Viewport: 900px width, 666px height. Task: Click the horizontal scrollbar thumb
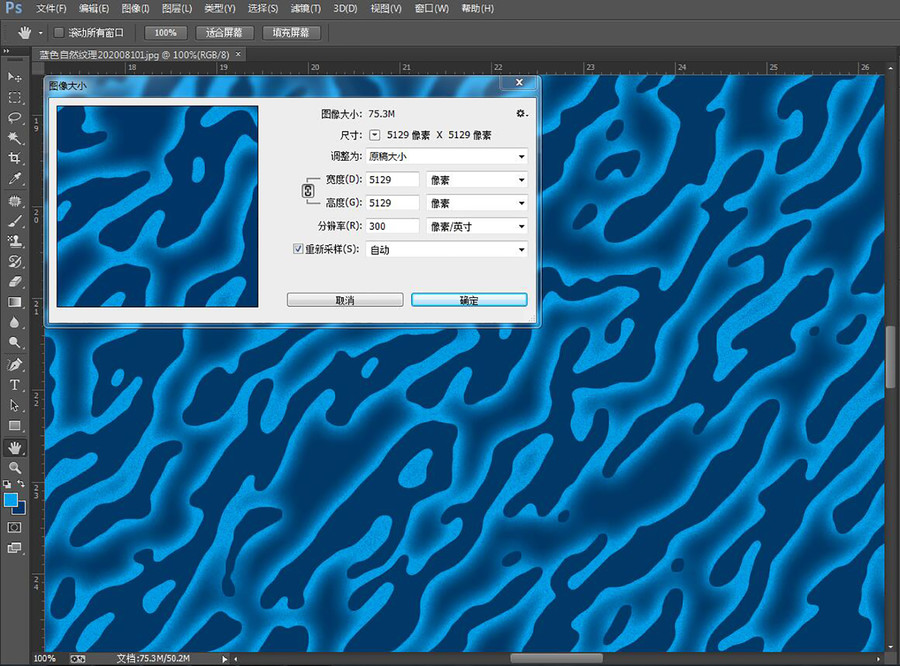pyautogui.click(x=557, y=659)
